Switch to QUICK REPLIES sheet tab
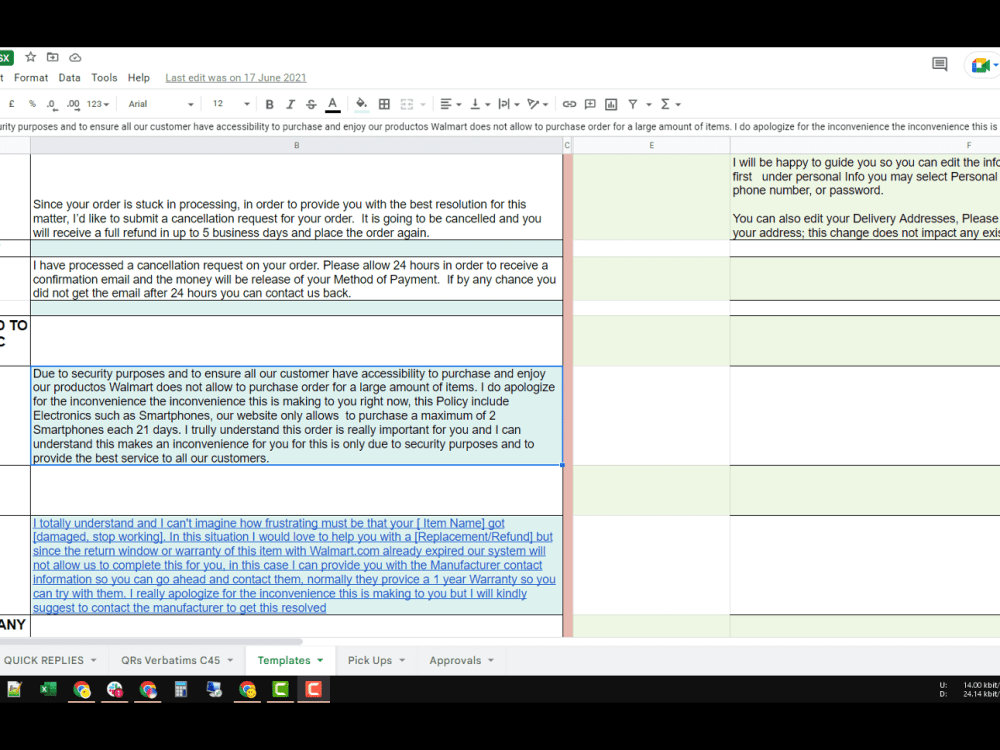The height and width of the screenshot is (750, 1000). [x=43, y=660]
